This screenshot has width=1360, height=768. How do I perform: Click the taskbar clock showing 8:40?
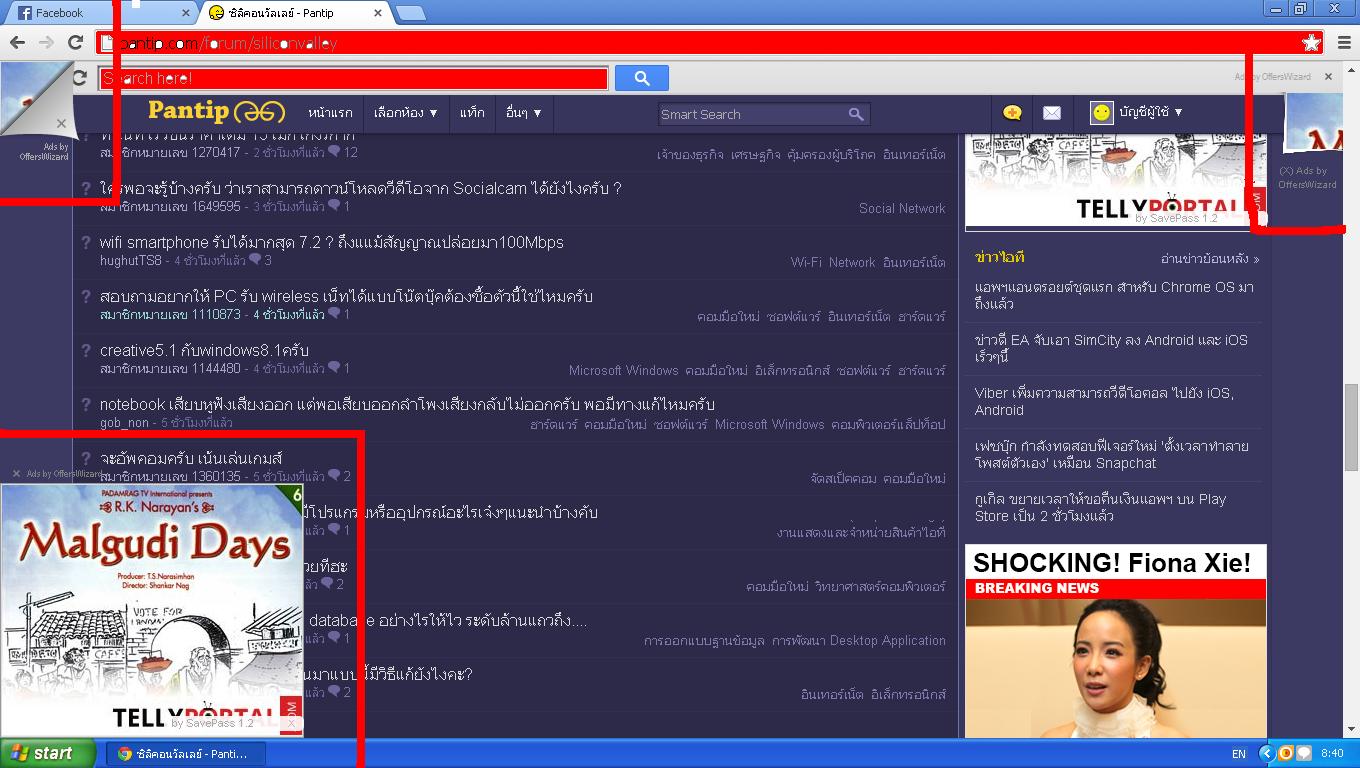(x=1332, y=753)
